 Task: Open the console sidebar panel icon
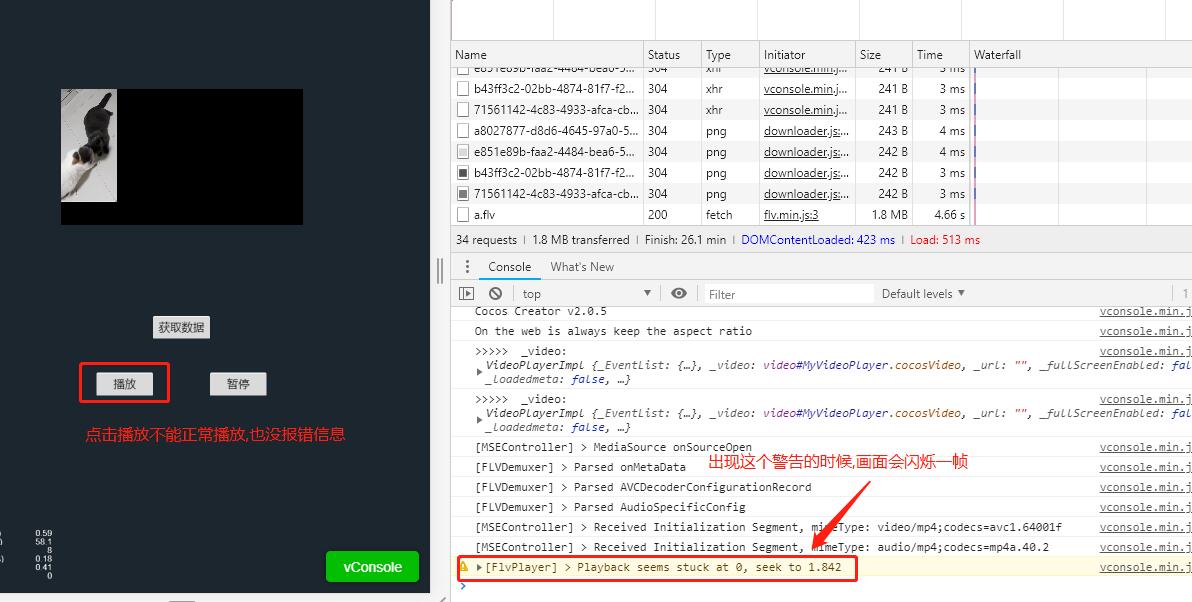coord(466,292)
